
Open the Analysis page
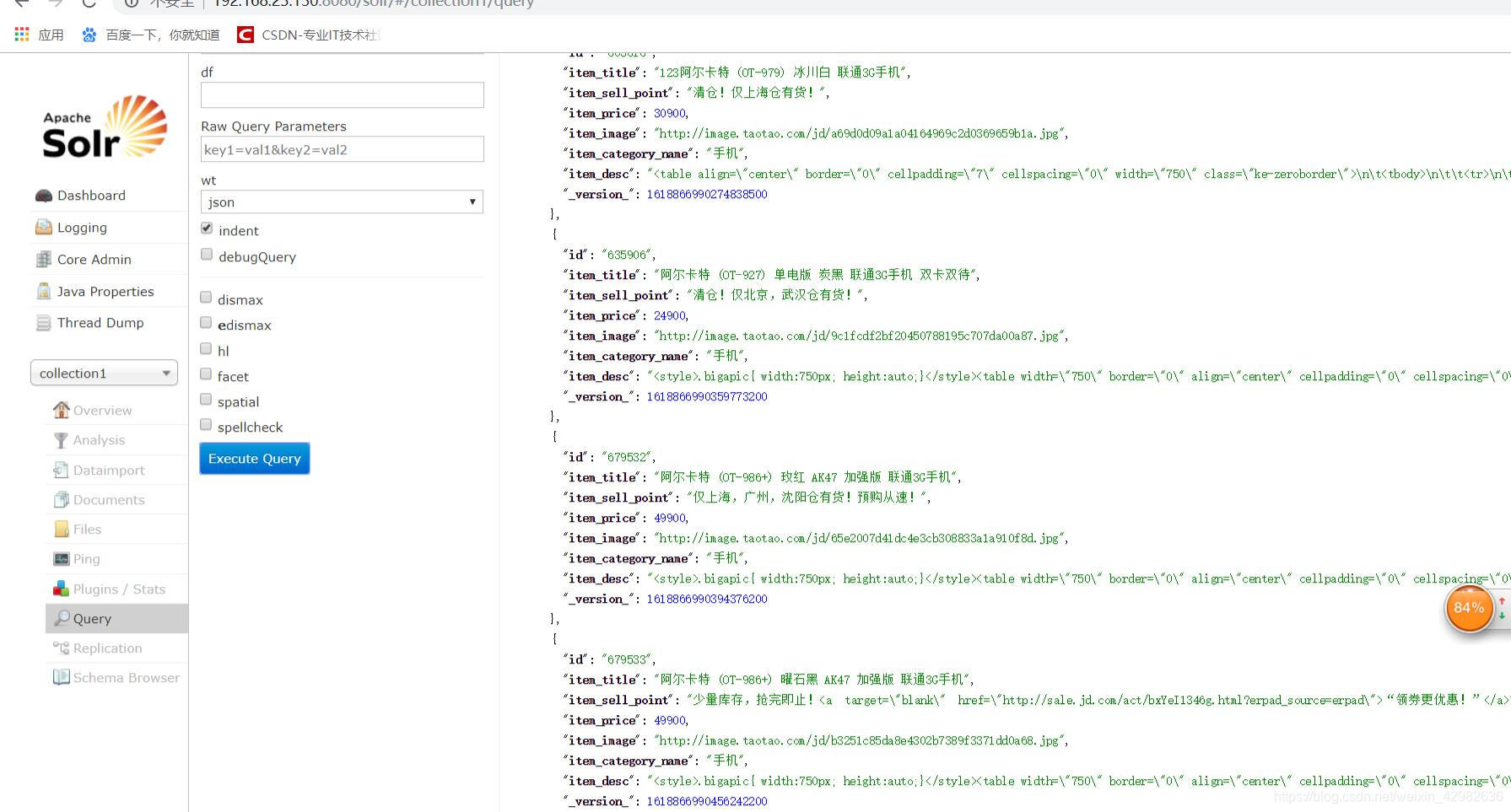click(99, 440)
